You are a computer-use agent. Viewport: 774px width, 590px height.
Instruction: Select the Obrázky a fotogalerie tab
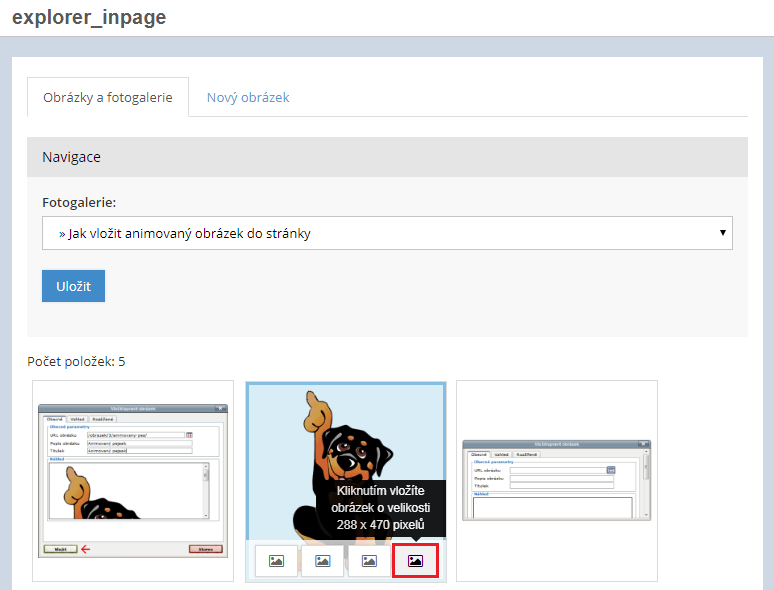pos(108,98)
